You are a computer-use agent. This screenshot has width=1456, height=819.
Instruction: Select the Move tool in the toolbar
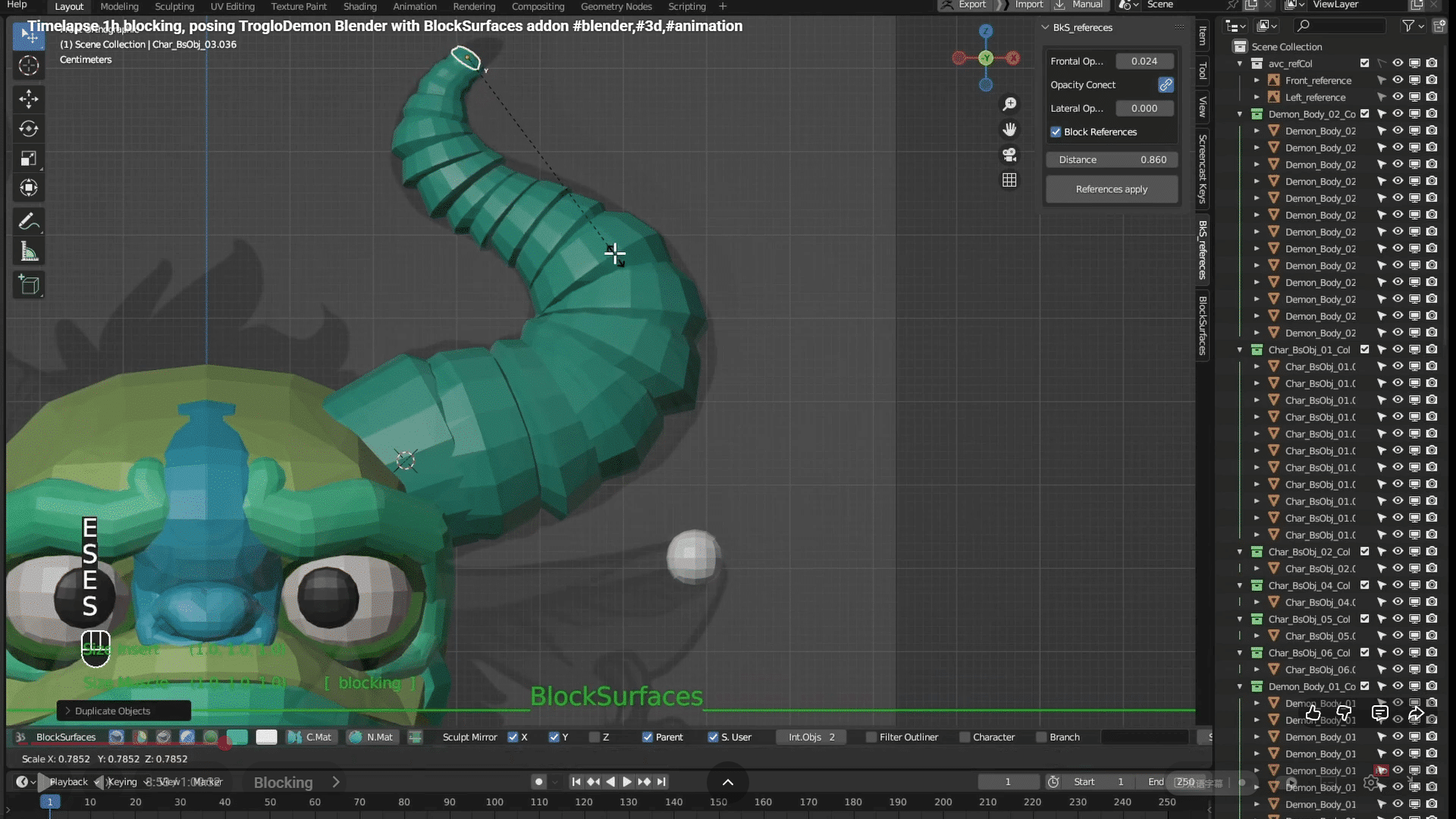(29, 99)
